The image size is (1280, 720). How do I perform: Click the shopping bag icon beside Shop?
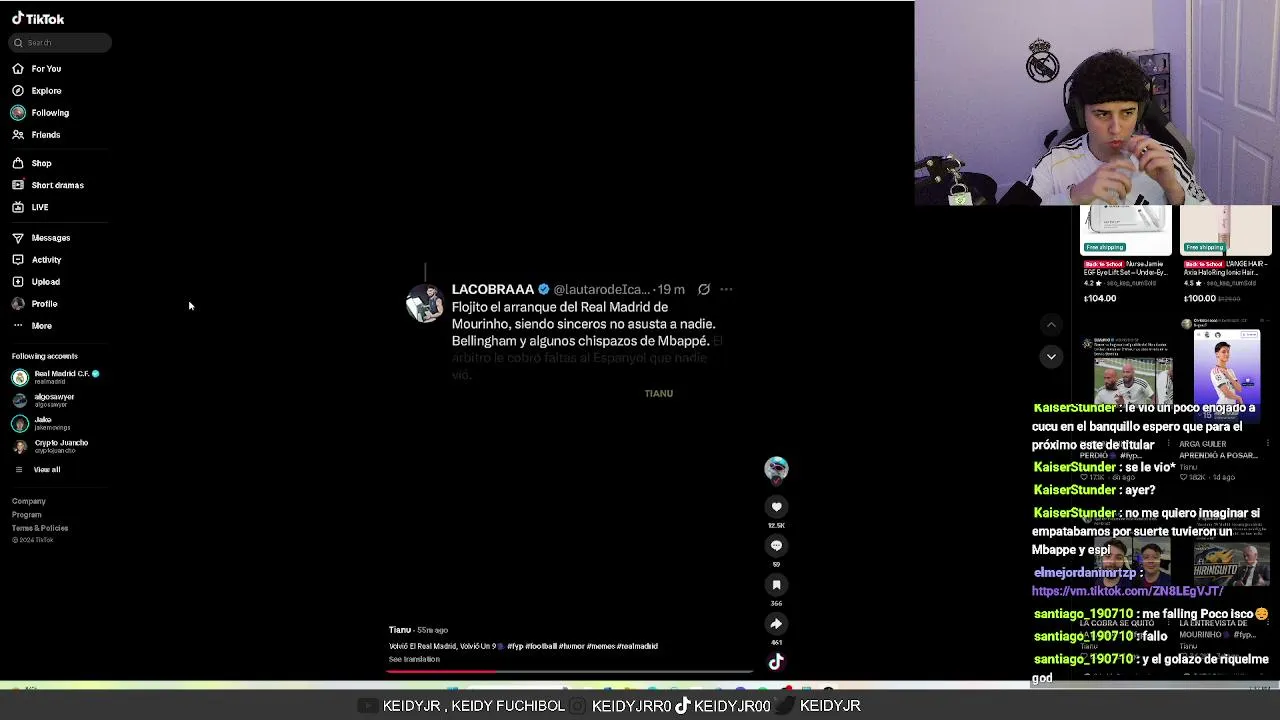tap(18, 163)
